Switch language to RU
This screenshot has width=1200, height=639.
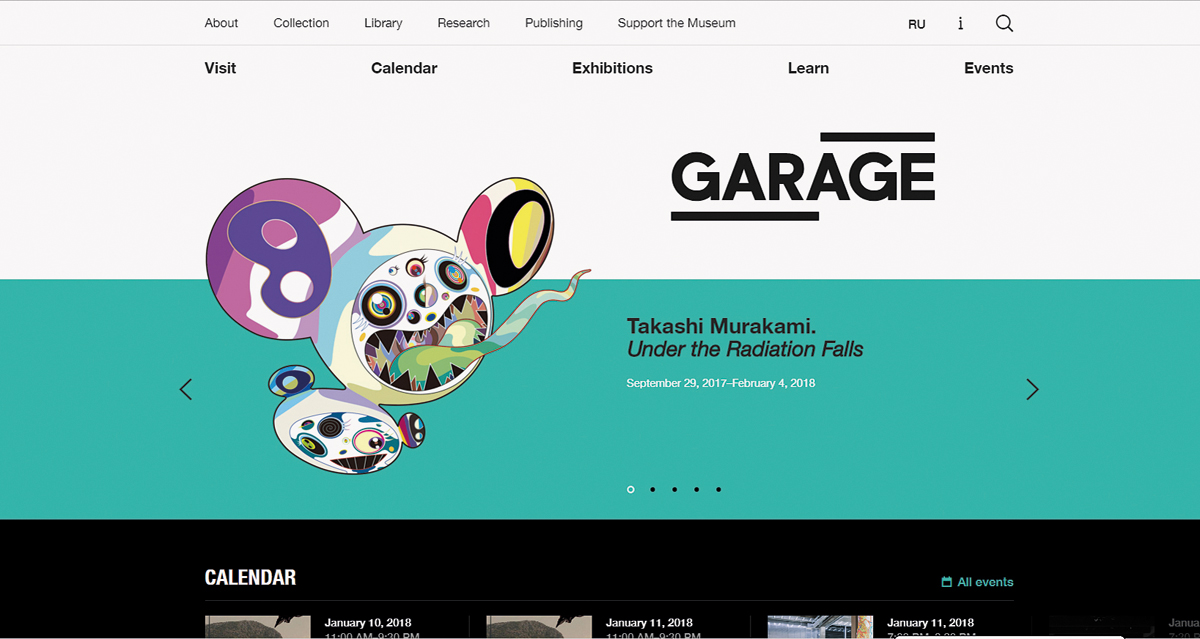point(917,24)
